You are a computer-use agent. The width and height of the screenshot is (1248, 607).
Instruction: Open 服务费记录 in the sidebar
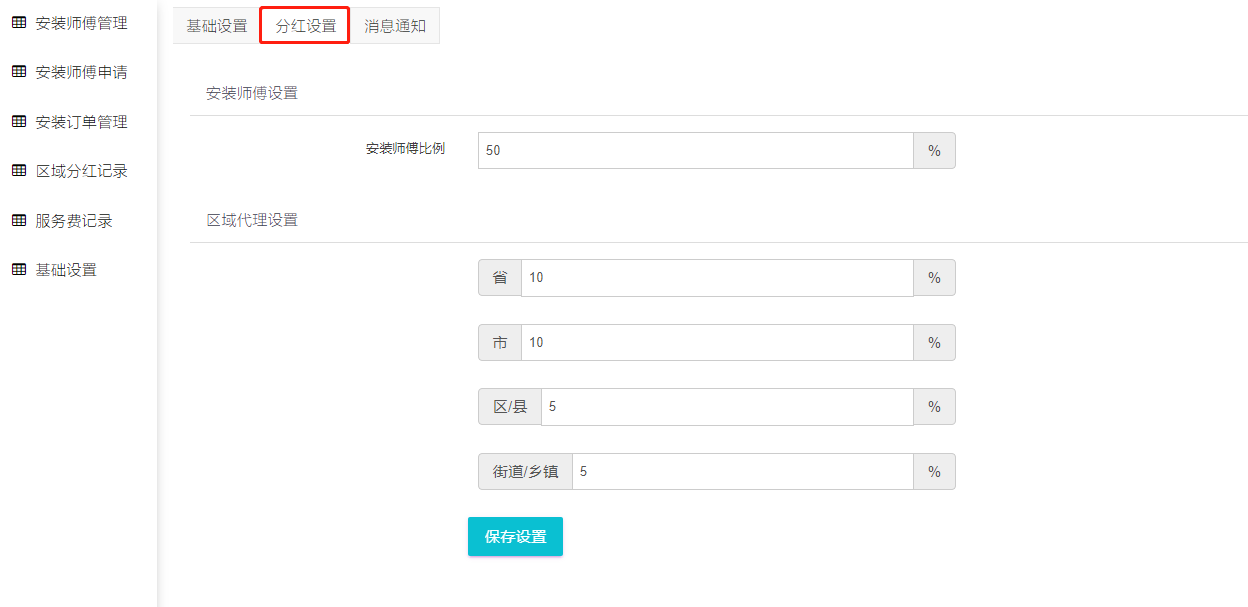pyautogui.click(x=74, y=221)
